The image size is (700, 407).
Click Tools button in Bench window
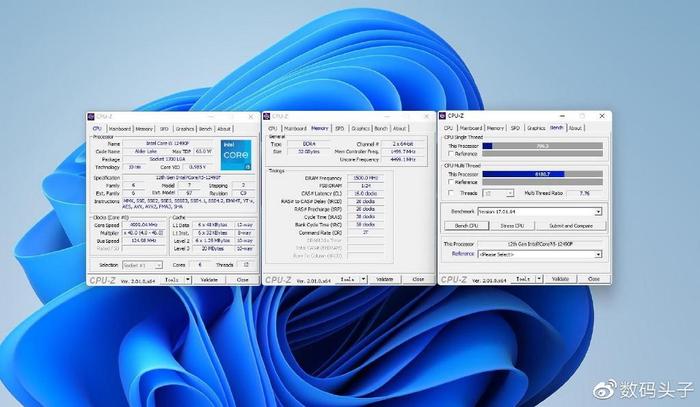(x=523, y=279)
